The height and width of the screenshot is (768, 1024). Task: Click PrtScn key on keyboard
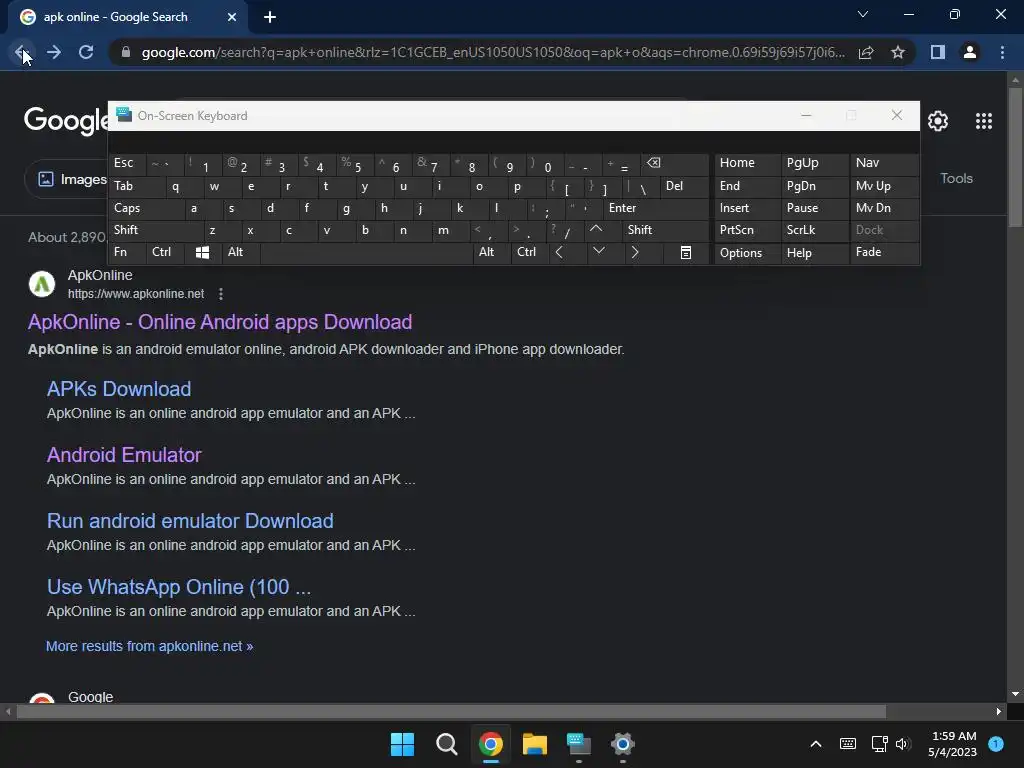747,231
